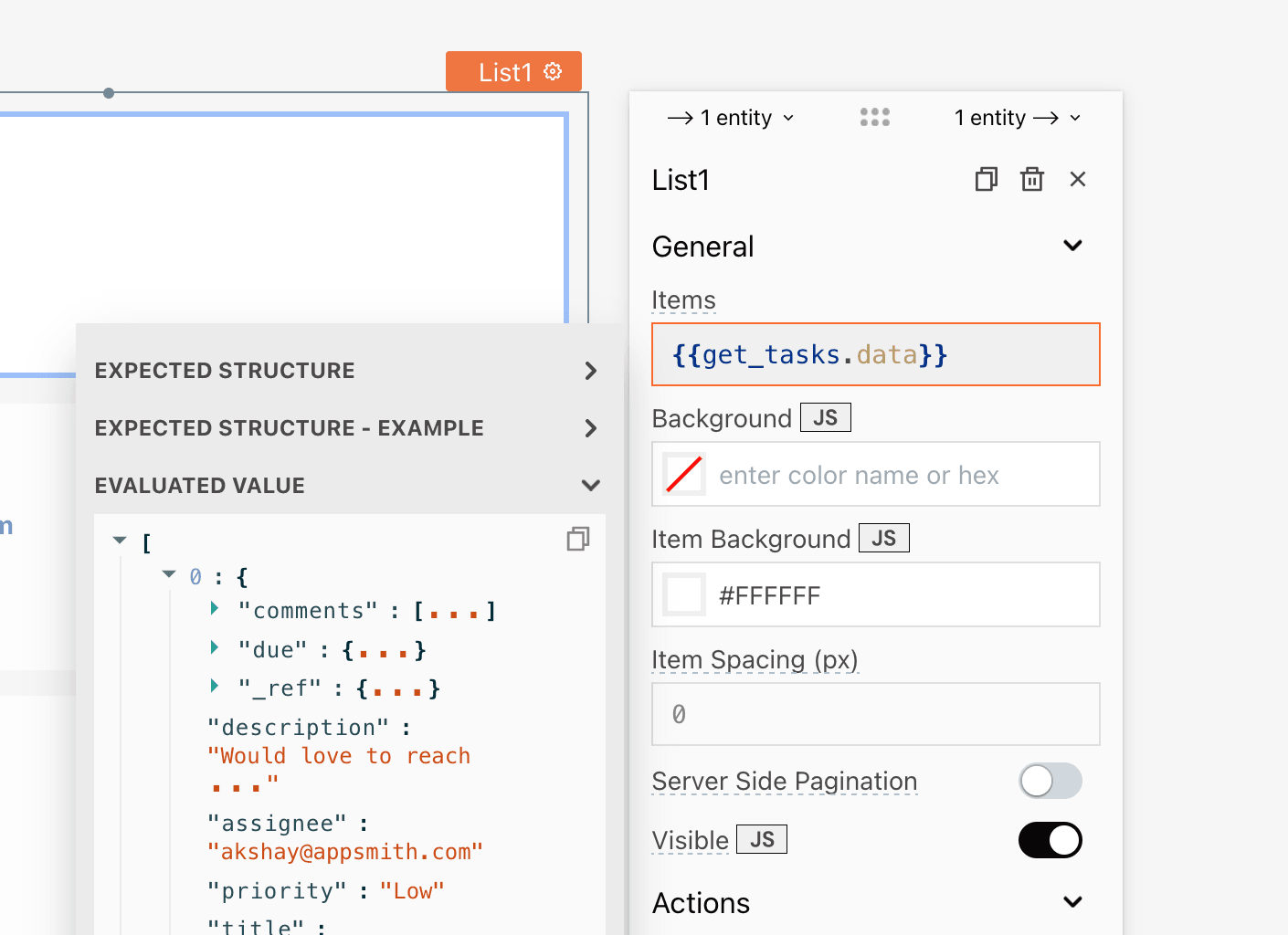1288x935 pixels.
Task: Open the incoming 1 entity dropdown
Action: (x=731, y=118)
